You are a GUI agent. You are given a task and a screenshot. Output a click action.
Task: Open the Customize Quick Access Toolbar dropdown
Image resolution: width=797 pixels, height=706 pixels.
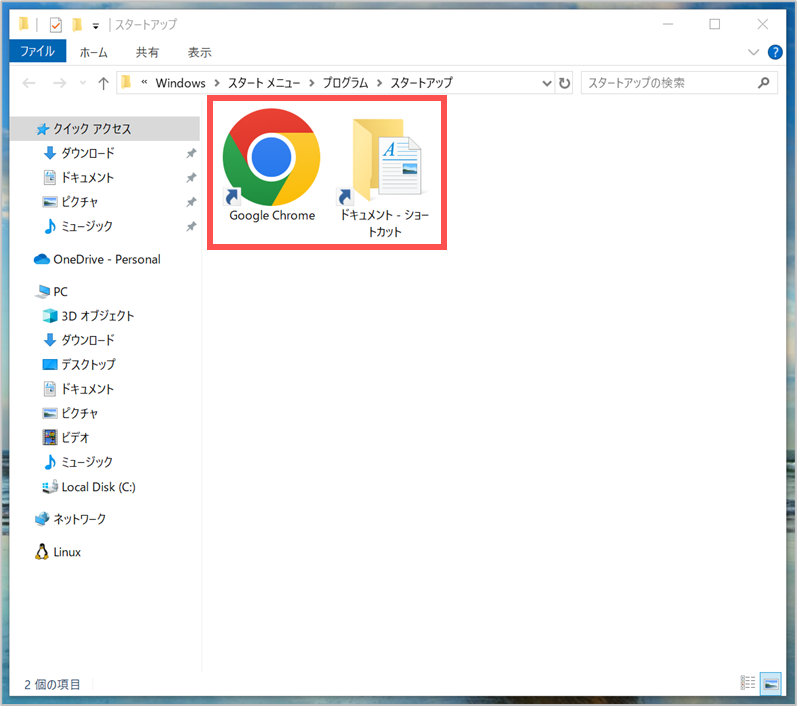pyautogui.click(x=96, y=25)
